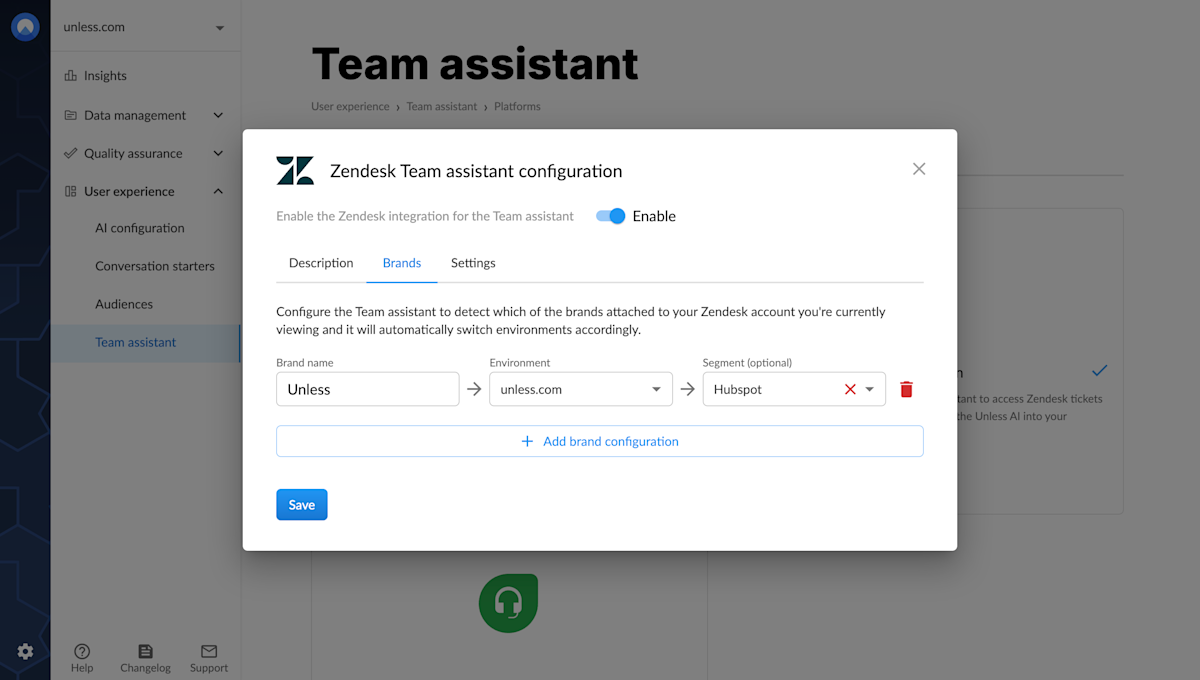Click the Insights chart icon
1200x680 pixels.
tap(70, 75)
